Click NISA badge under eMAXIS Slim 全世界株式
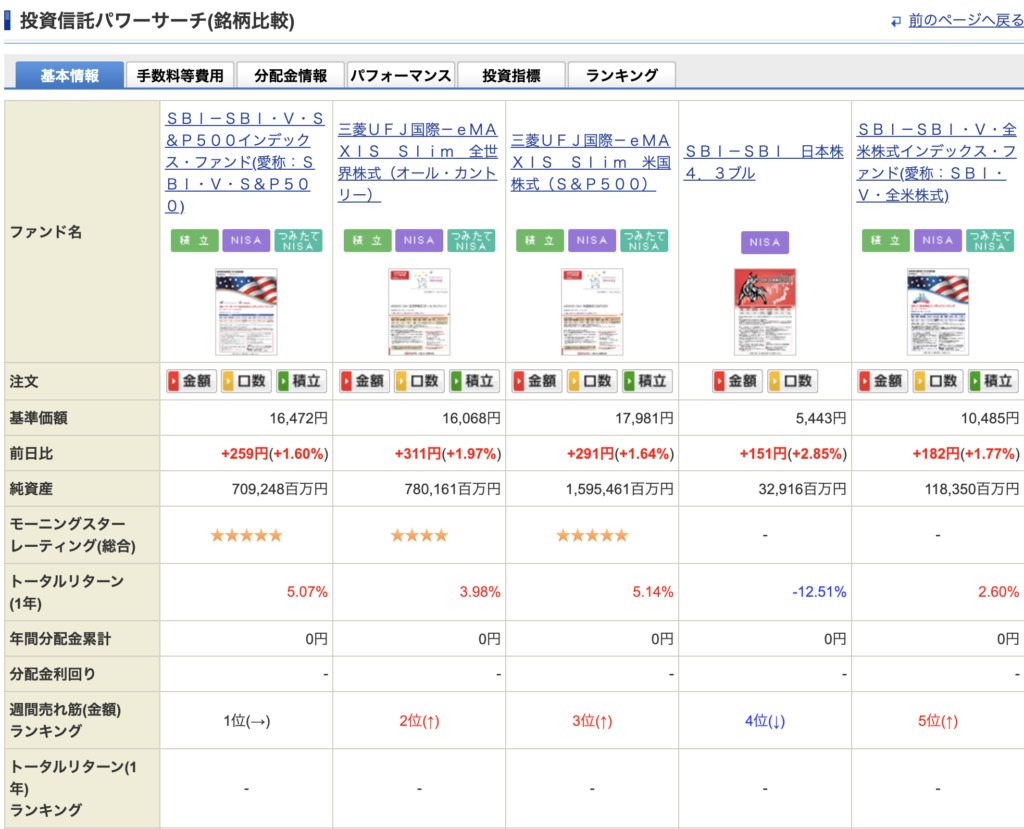1024x829 pixels. coord(419,240)
